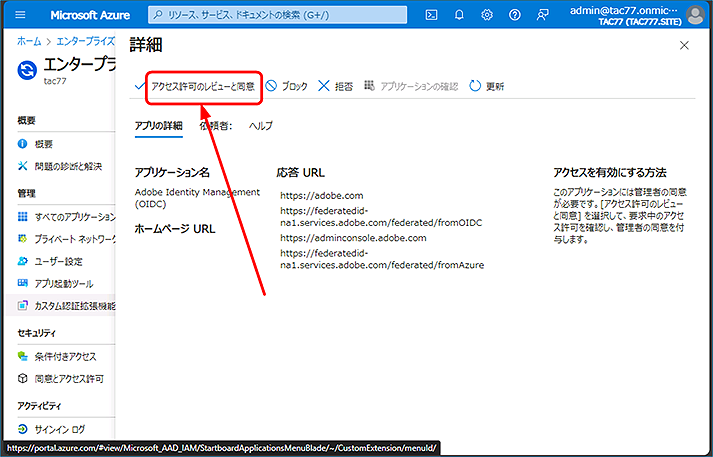Open the account avatar menu
The height and width of the screenshot is (457, 713).
click(695, 15)
